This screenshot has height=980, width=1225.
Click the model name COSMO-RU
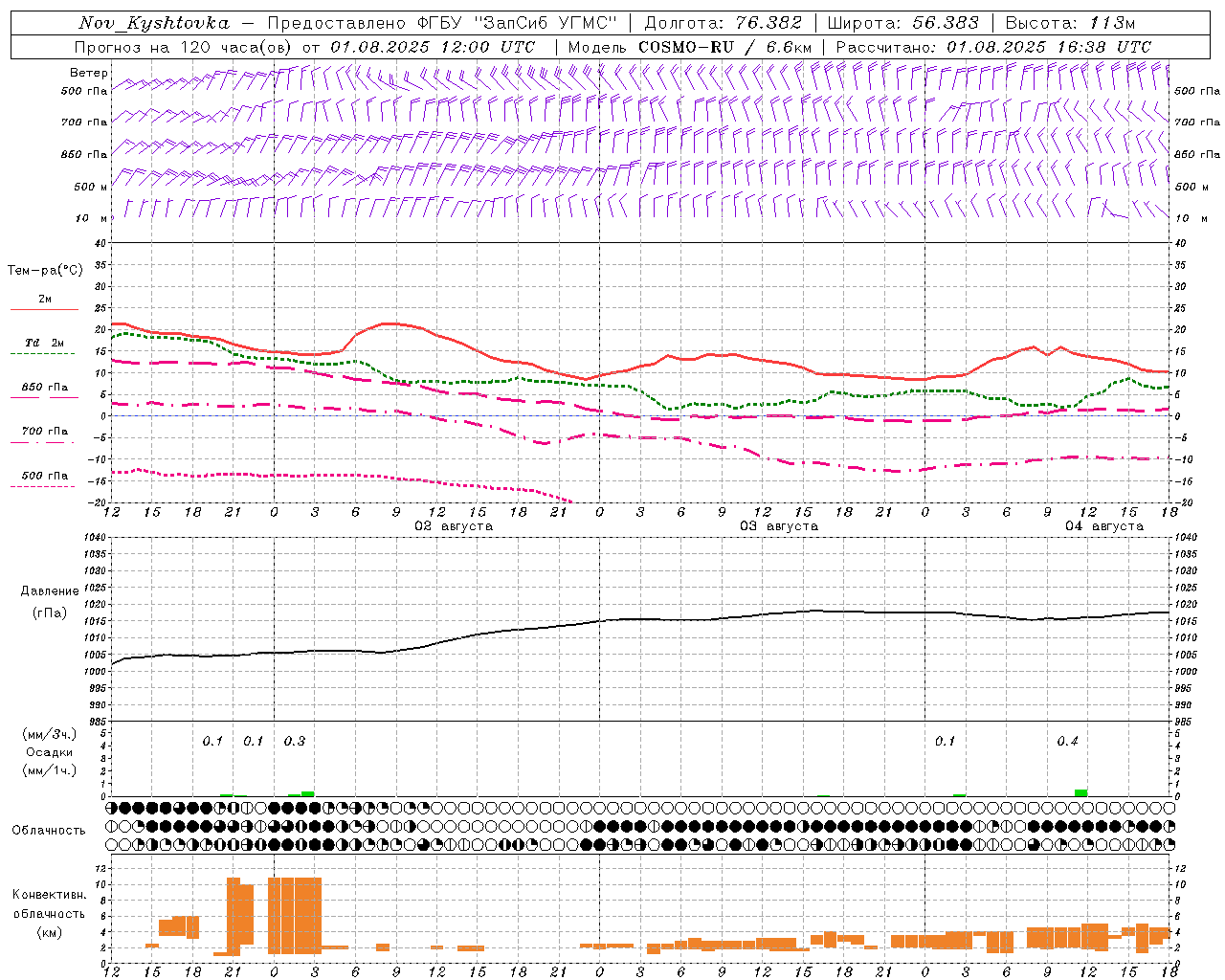click(686, 47)
